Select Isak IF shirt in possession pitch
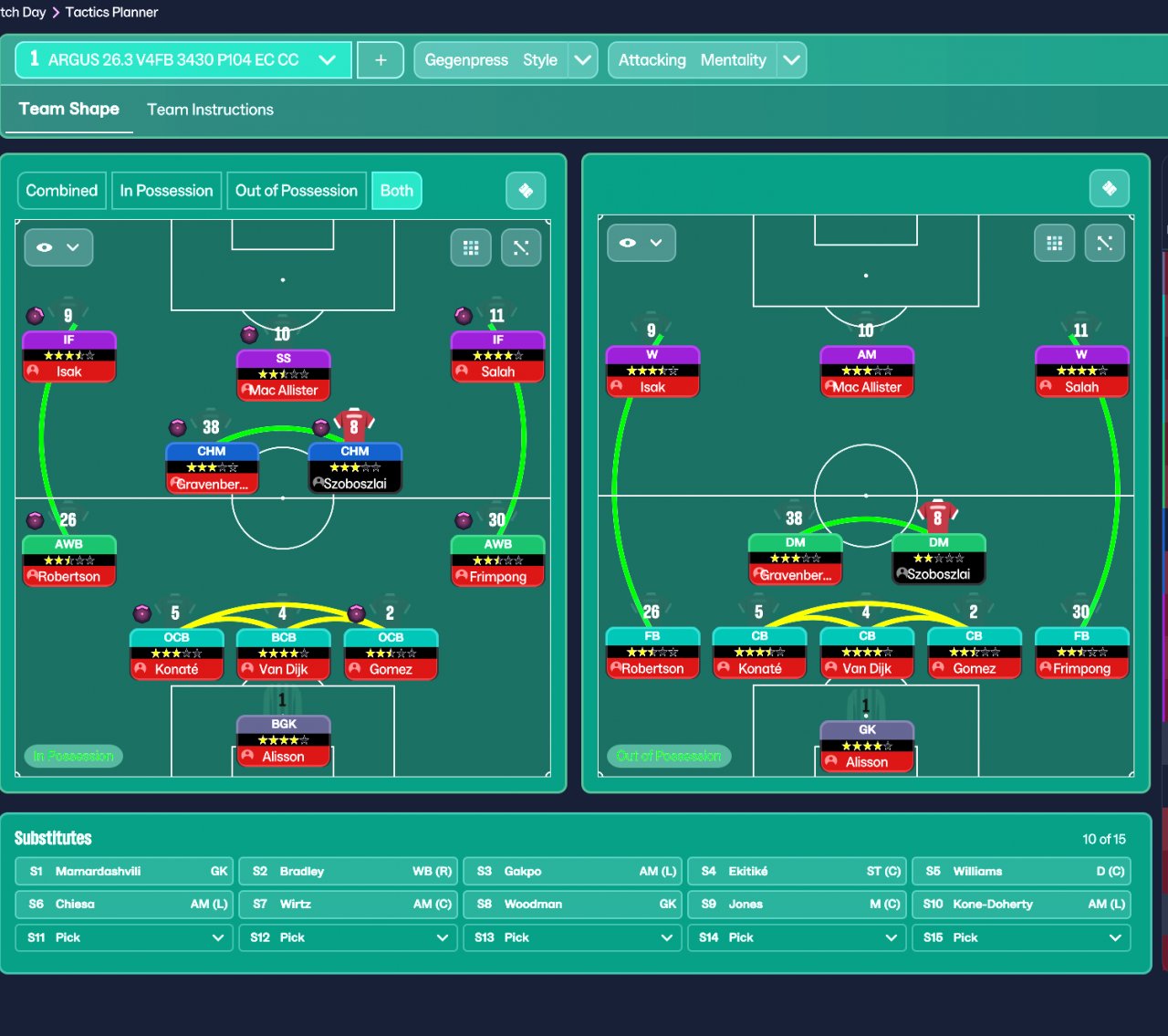The height and width of the screenshot is (1036, 1168). (x=69, y=315)
